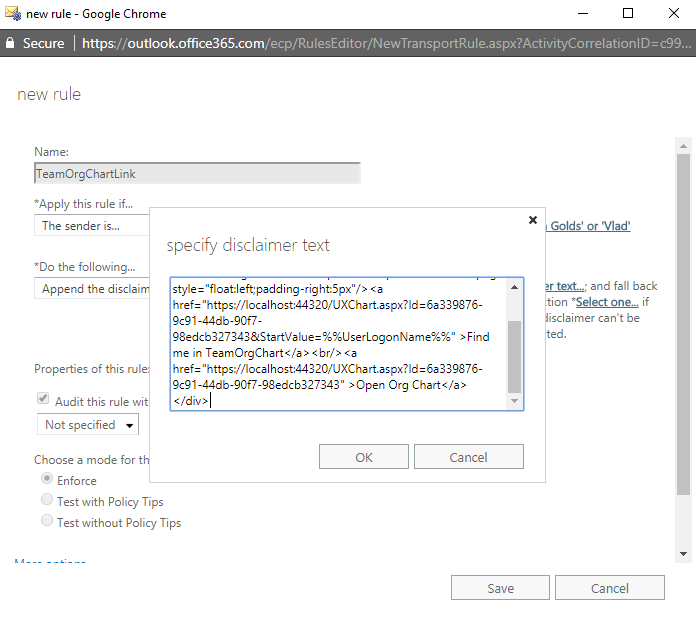Click the Name field containing TeamOrgChartLink

(197, 173)
